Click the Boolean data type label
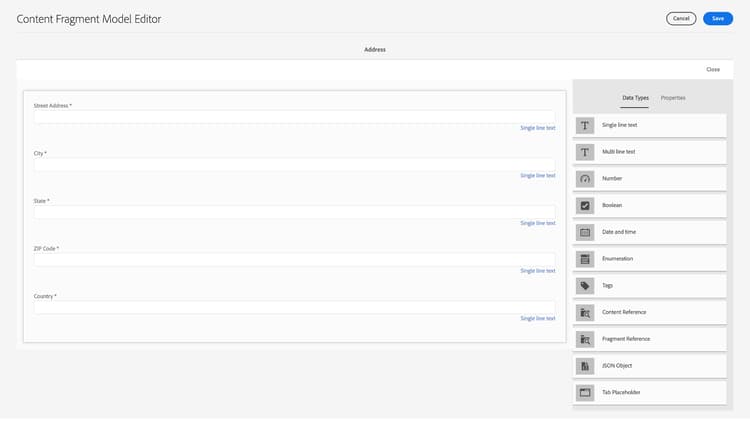This screenshot has width=750, height=421. click(x=612, y=206)
